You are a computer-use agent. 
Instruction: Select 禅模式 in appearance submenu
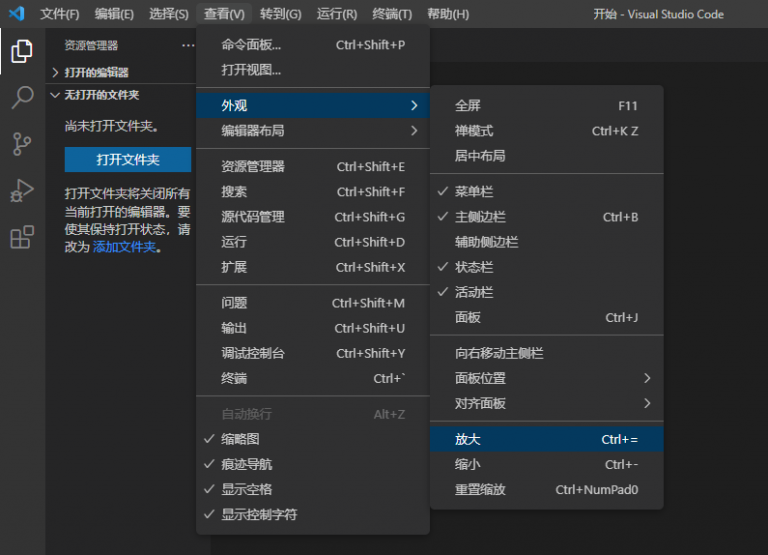[x=547, y=131]
